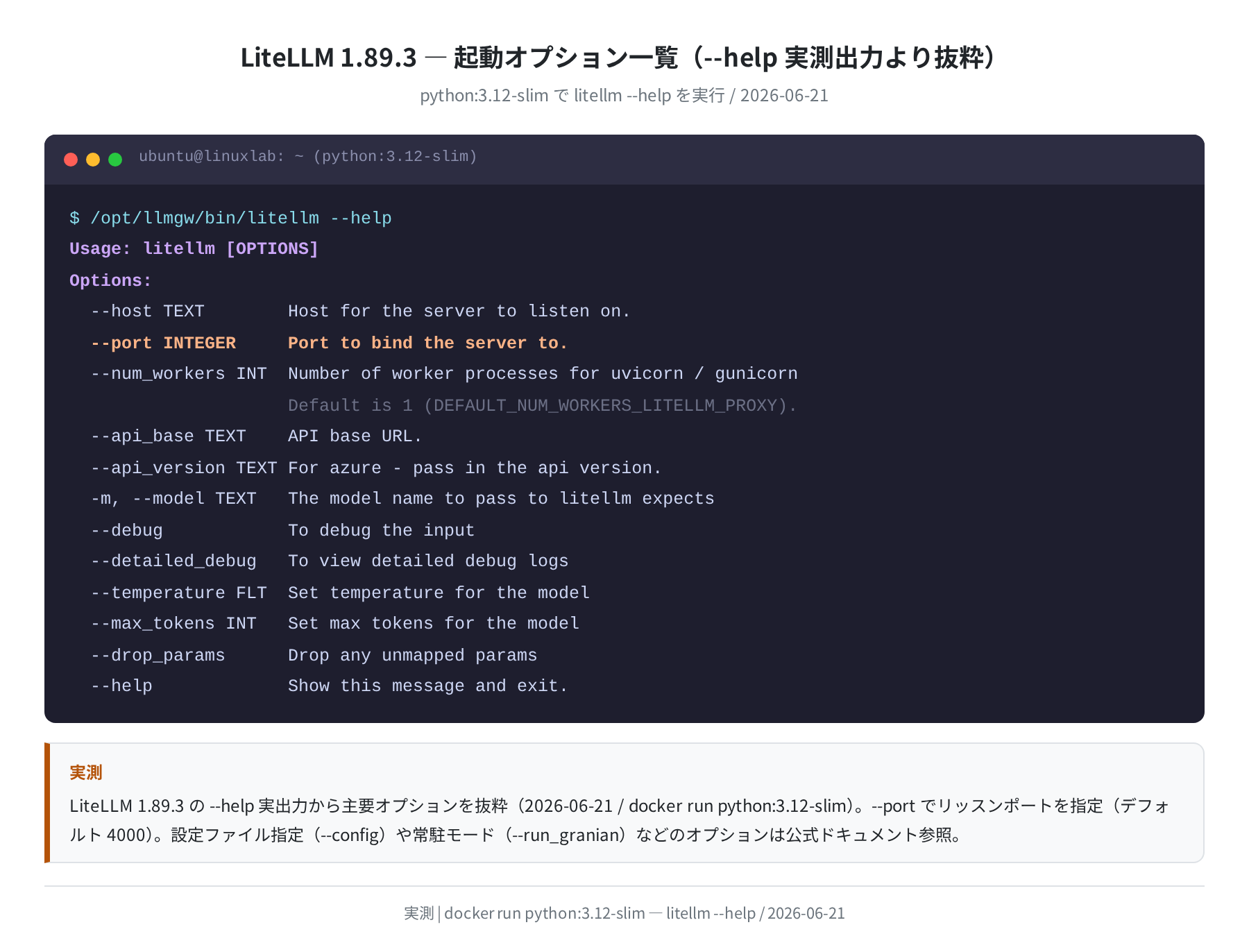Click the --max_tokens INT option
Image resolution: width=1249 pixels, height=952 pixels.
click(x=173, y=624)
